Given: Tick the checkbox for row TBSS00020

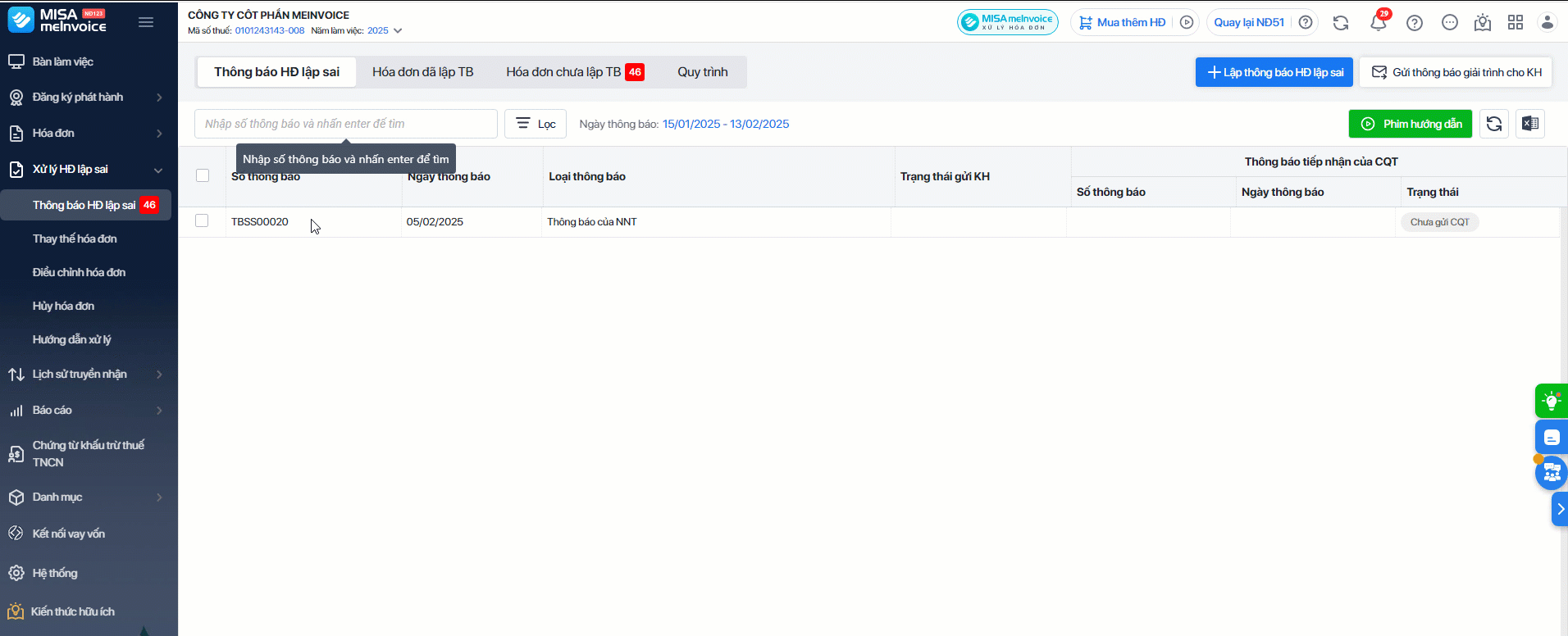Looking at the screenshot, I should point(202,221).
